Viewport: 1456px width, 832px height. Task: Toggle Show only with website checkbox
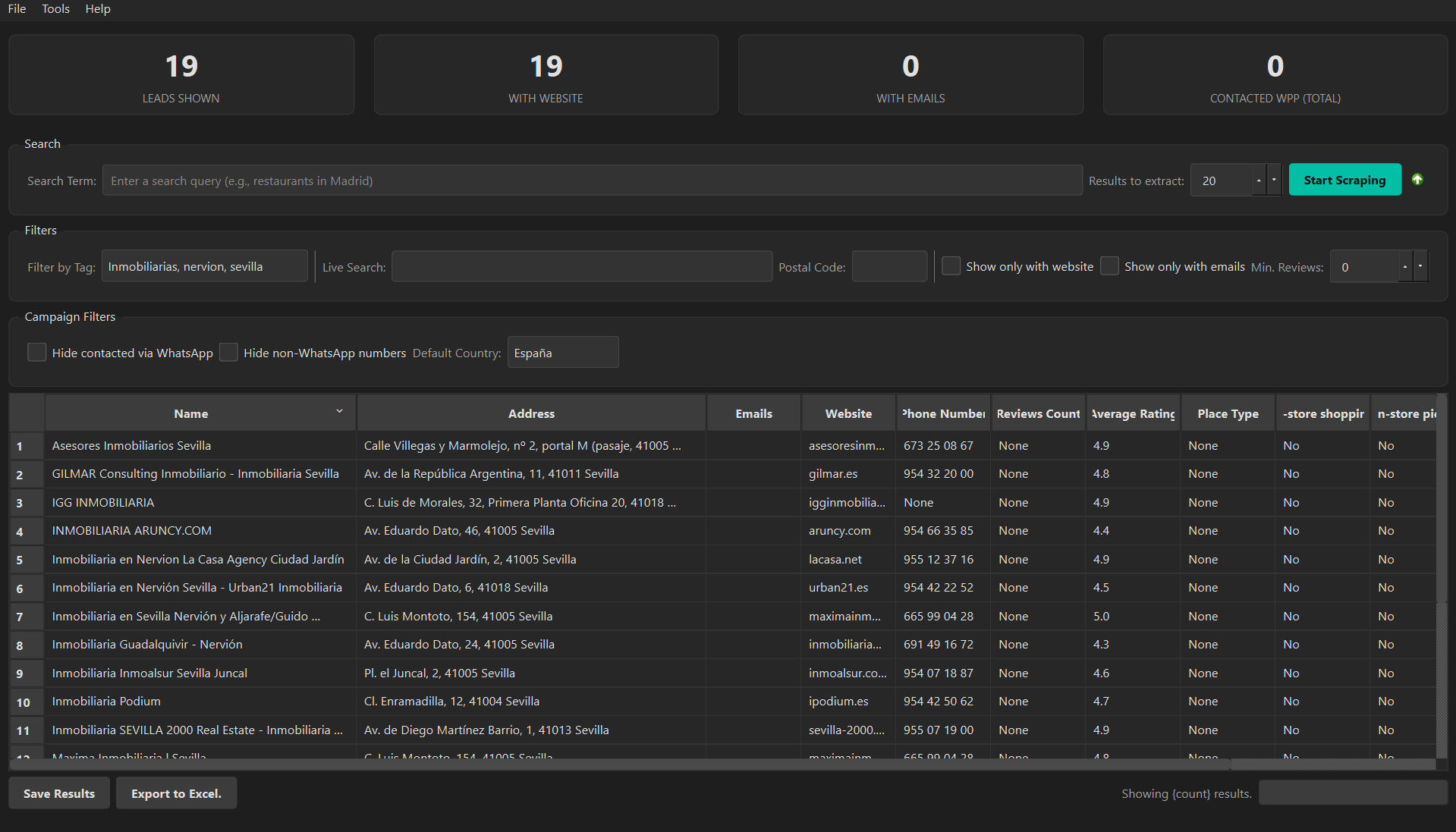[x=951, y=266]
